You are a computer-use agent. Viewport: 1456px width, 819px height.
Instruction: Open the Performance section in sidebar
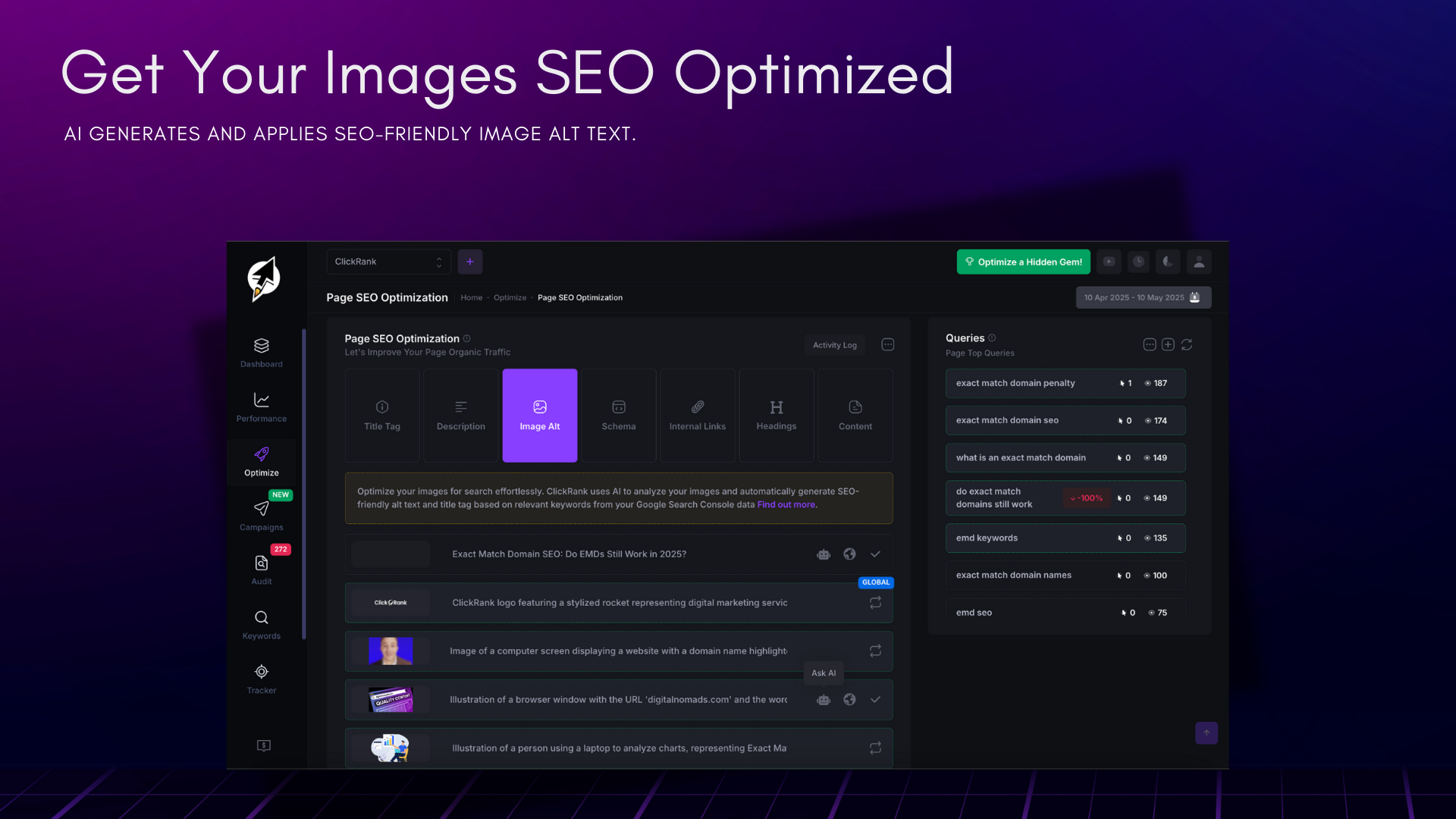261,408
